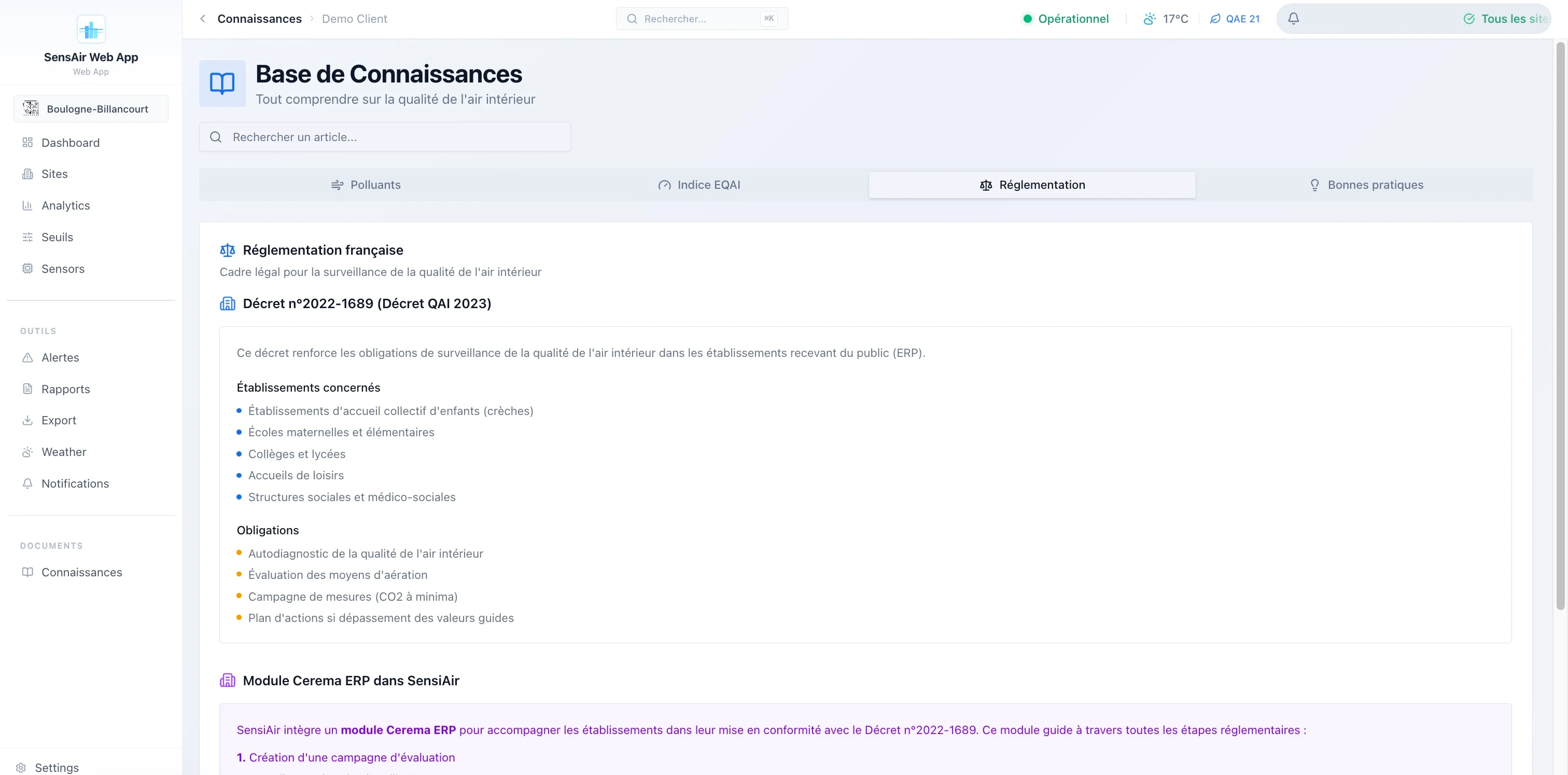Click the Rapports document icon

pyautogui.click(x=27, y=389)
